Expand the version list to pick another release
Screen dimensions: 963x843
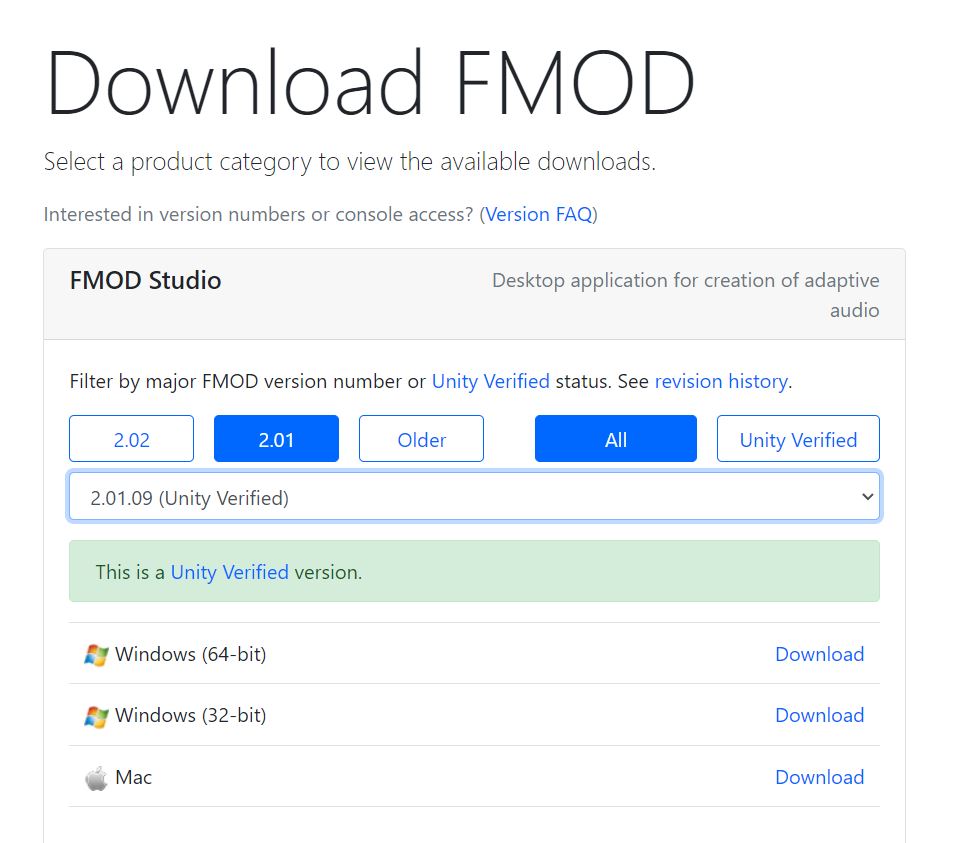[475, 495]
